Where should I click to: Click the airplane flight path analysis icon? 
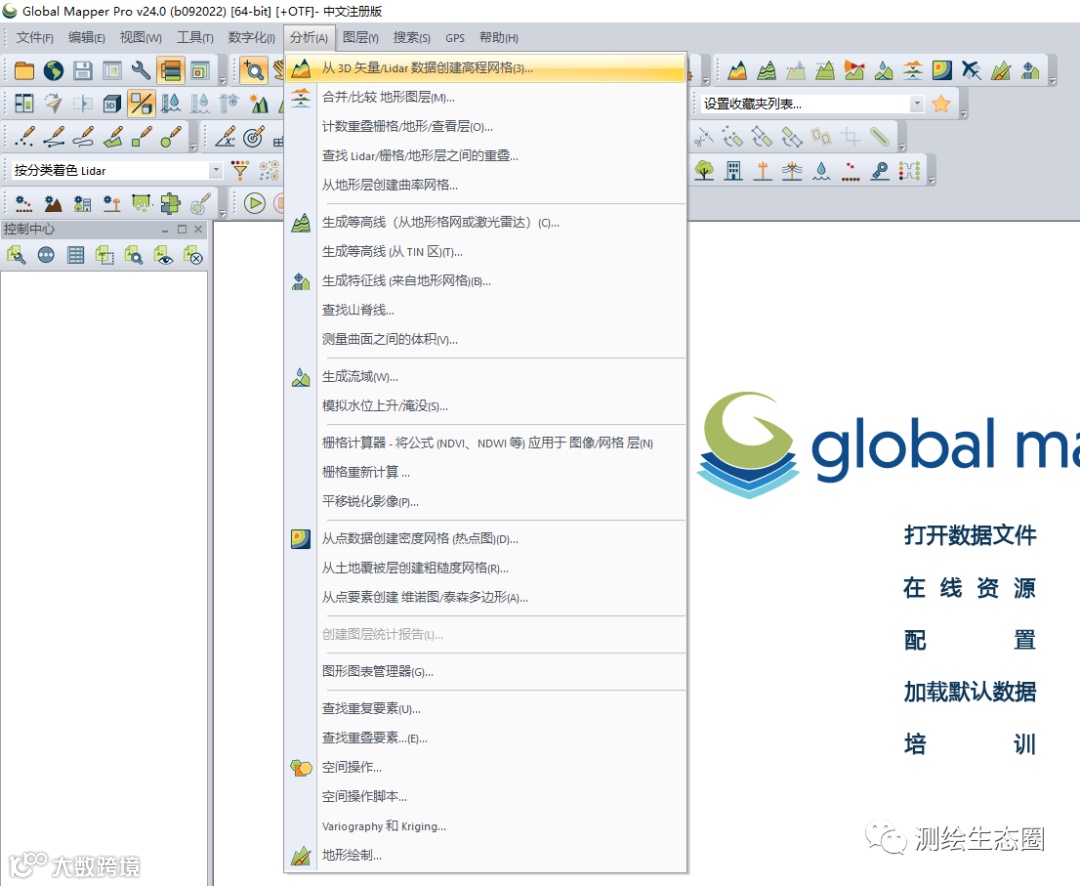point(971,70)
